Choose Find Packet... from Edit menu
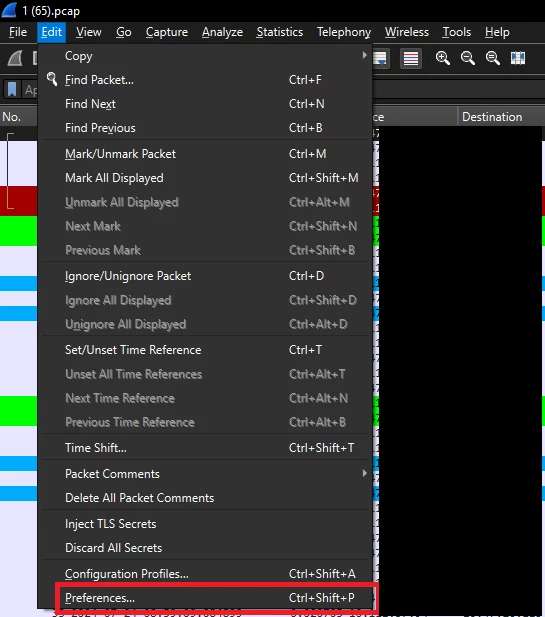Viewport: 545px width, 617px height. click(205, 80)
